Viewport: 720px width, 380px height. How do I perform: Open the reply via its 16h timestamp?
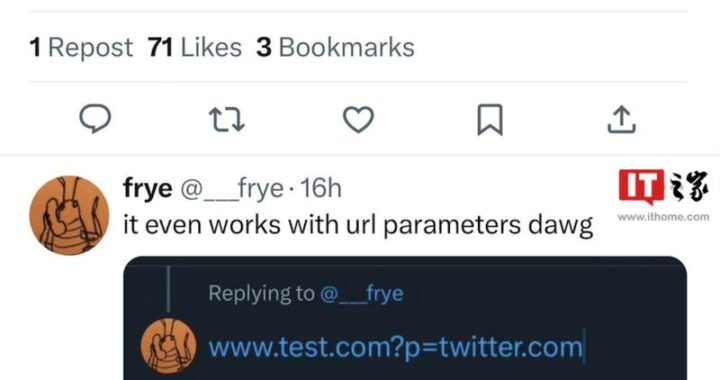321,188
